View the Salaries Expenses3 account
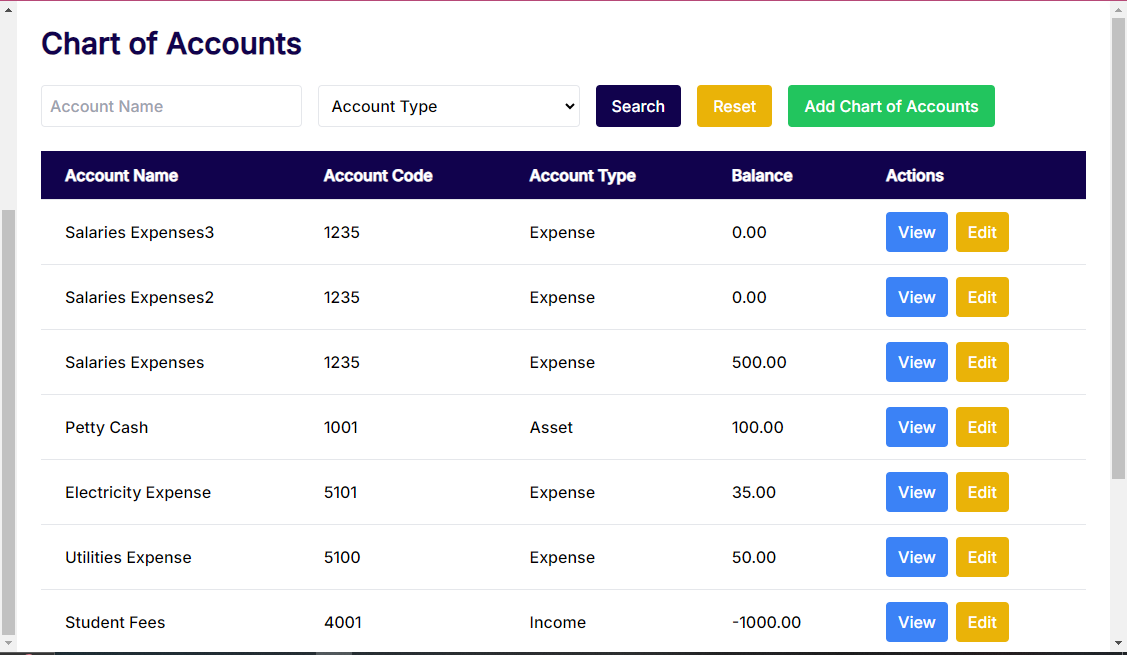This screenshot has height=655, width=1127. (x=916, y=232)
